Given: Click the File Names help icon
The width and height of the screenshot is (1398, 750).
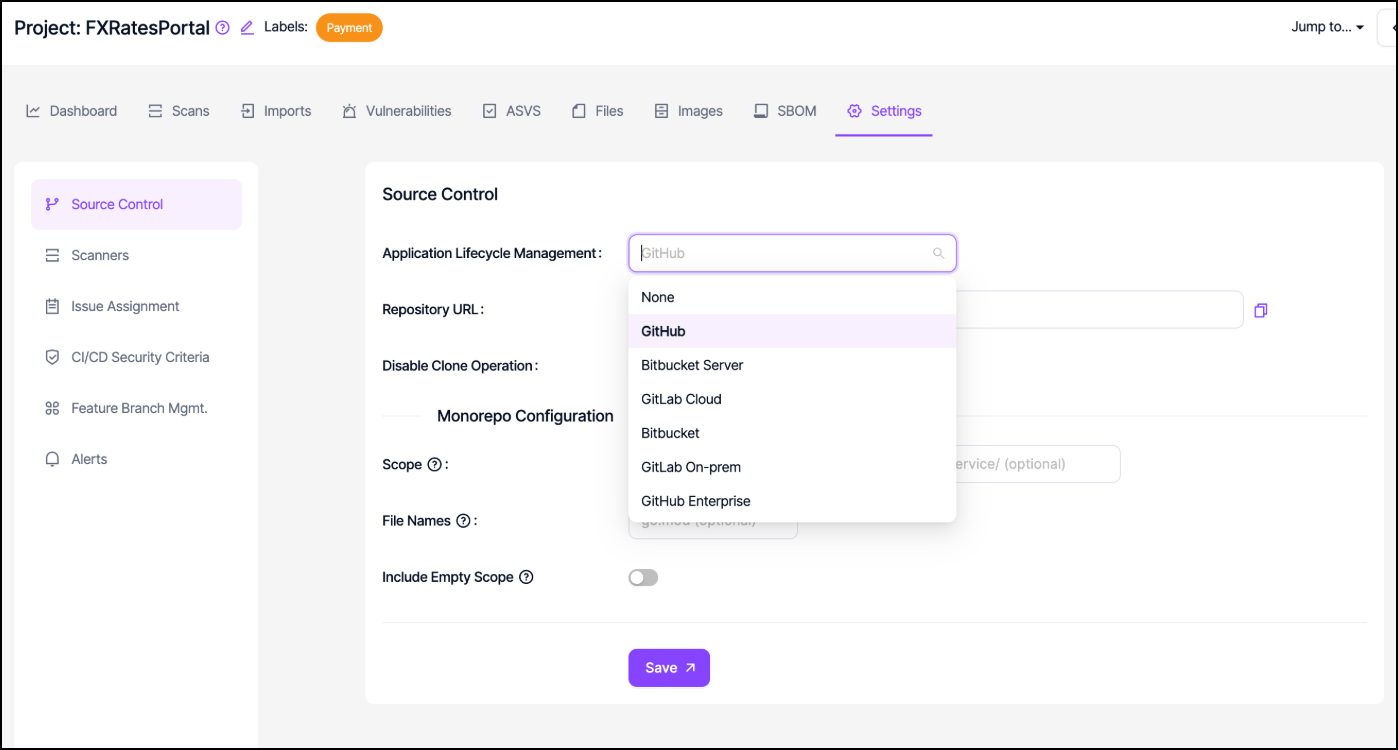Looking at the screenshot, I should [x=463, y=521].
